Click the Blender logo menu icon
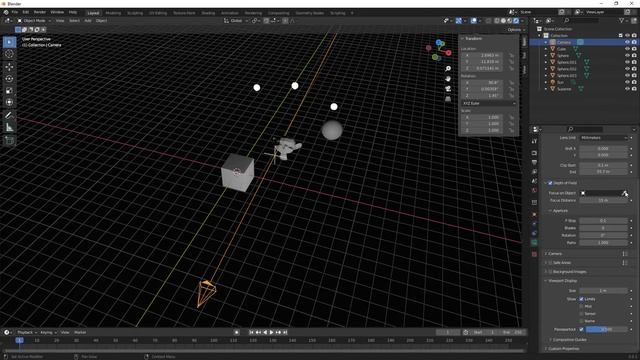 [6, 12]
